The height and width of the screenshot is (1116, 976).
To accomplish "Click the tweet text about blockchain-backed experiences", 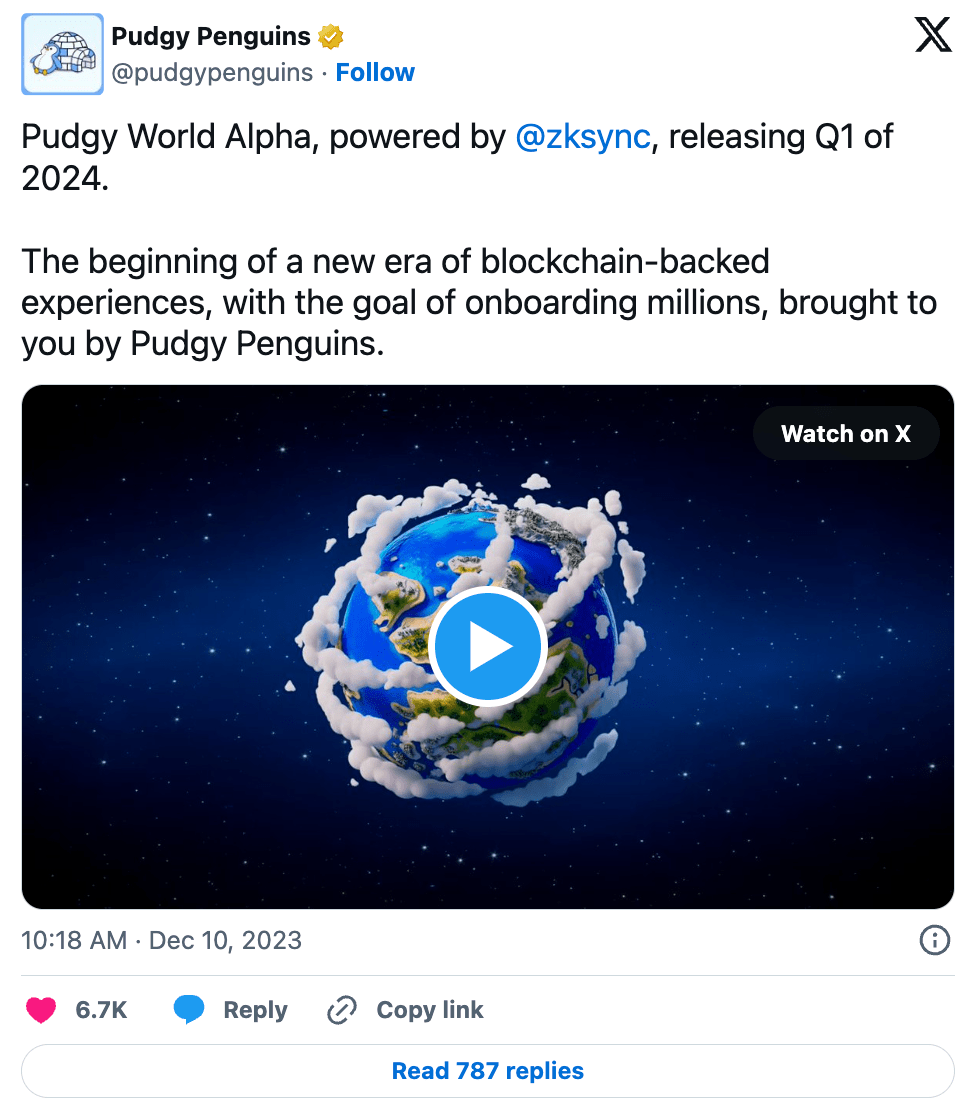I will (x=478, y=303).
